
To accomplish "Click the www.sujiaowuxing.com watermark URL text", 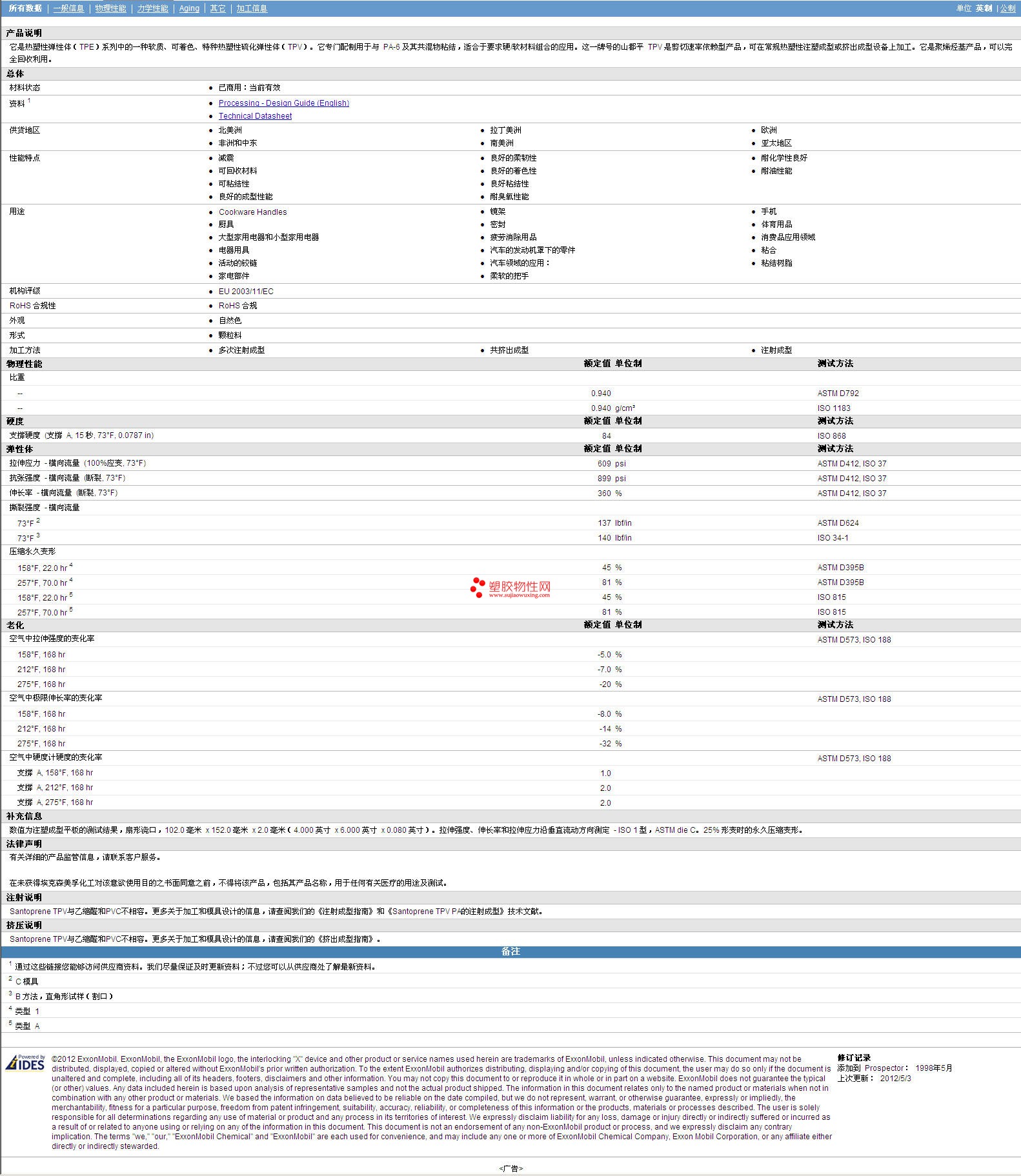I will pos(520,595).
